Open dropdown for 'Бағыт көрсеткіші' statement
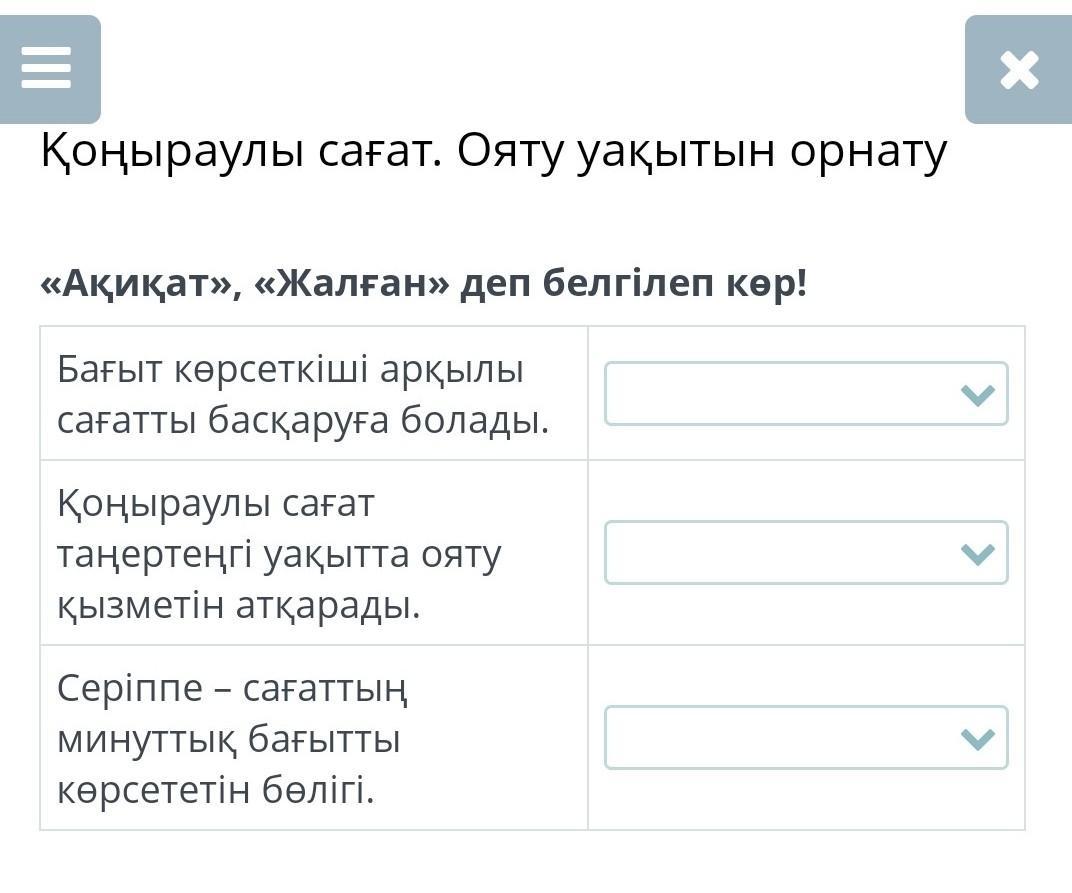Image resolution: width=1072 pixels, height=893 pixels. pyautogui.click(x=805, y=394)
